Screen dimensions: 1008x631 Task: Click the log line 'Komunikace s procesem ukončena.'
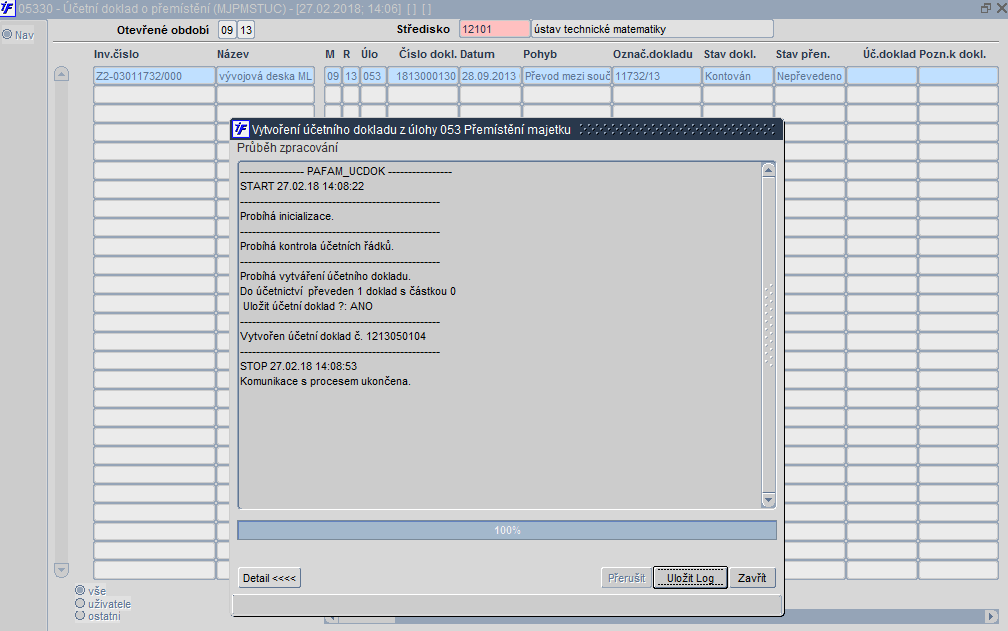pyautogui.click(x=325, y=381)
